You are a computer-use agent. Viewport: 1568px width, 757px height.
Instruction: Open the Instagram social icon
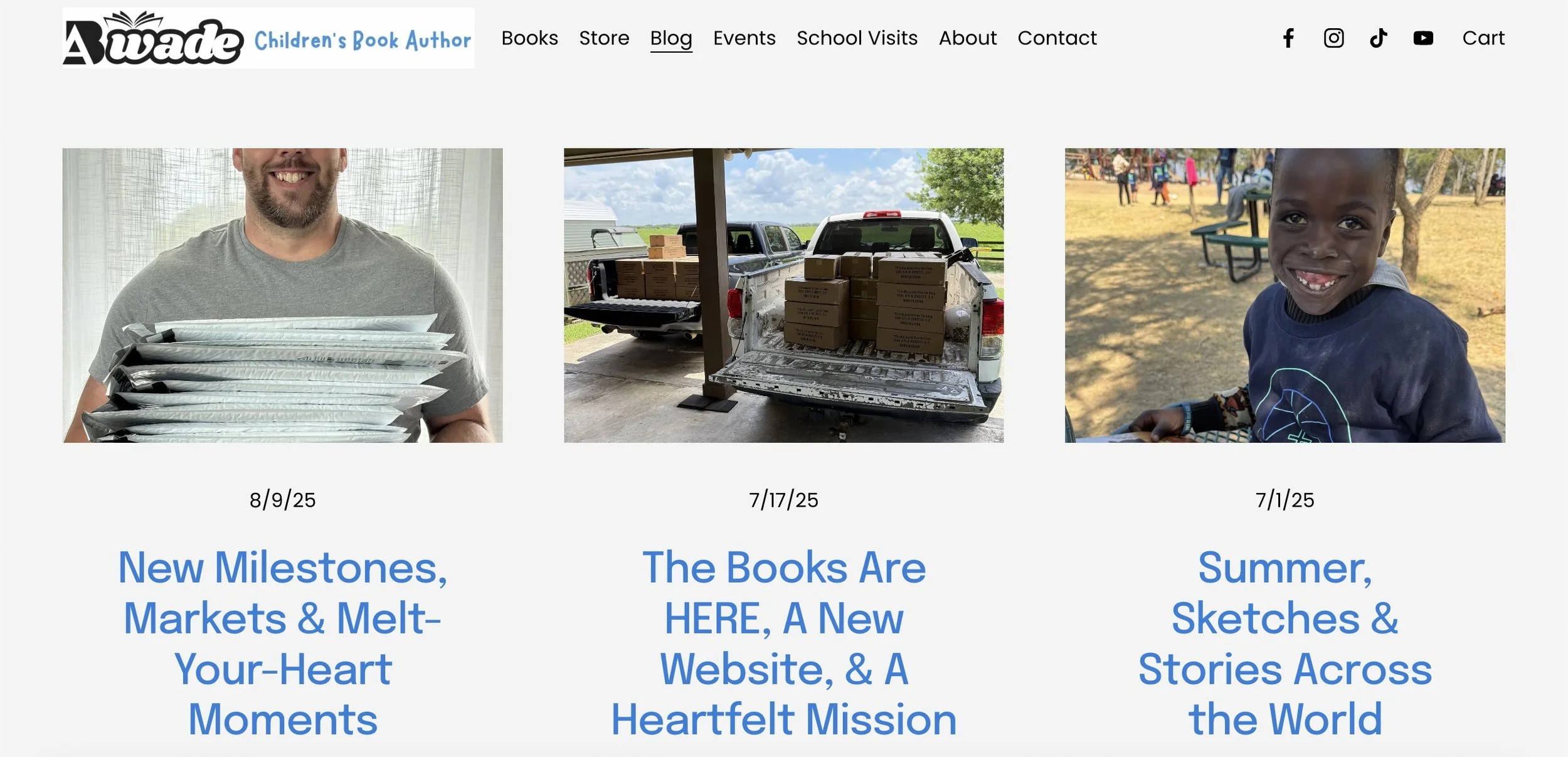point(1333,38)
